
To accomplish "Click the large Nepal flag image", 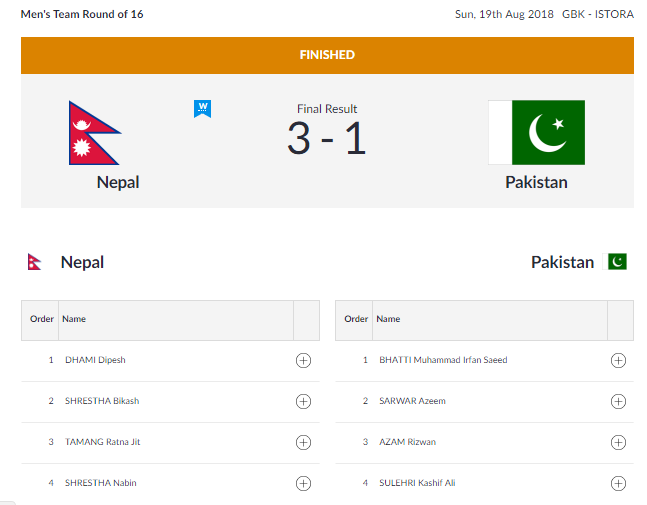I will click(94, 133).
